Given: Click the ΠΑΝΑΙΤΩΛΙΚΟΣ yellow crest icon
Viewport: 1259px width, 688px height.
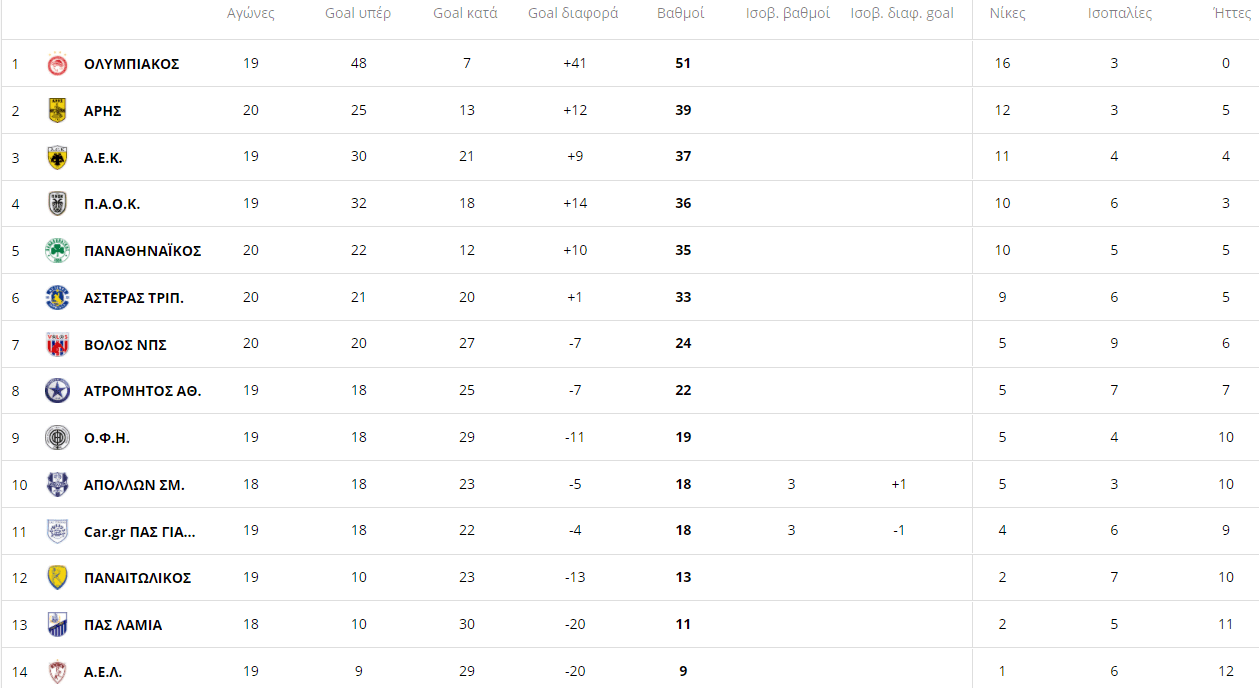Looking at the screenshot, I should click(x=58, y=578).
